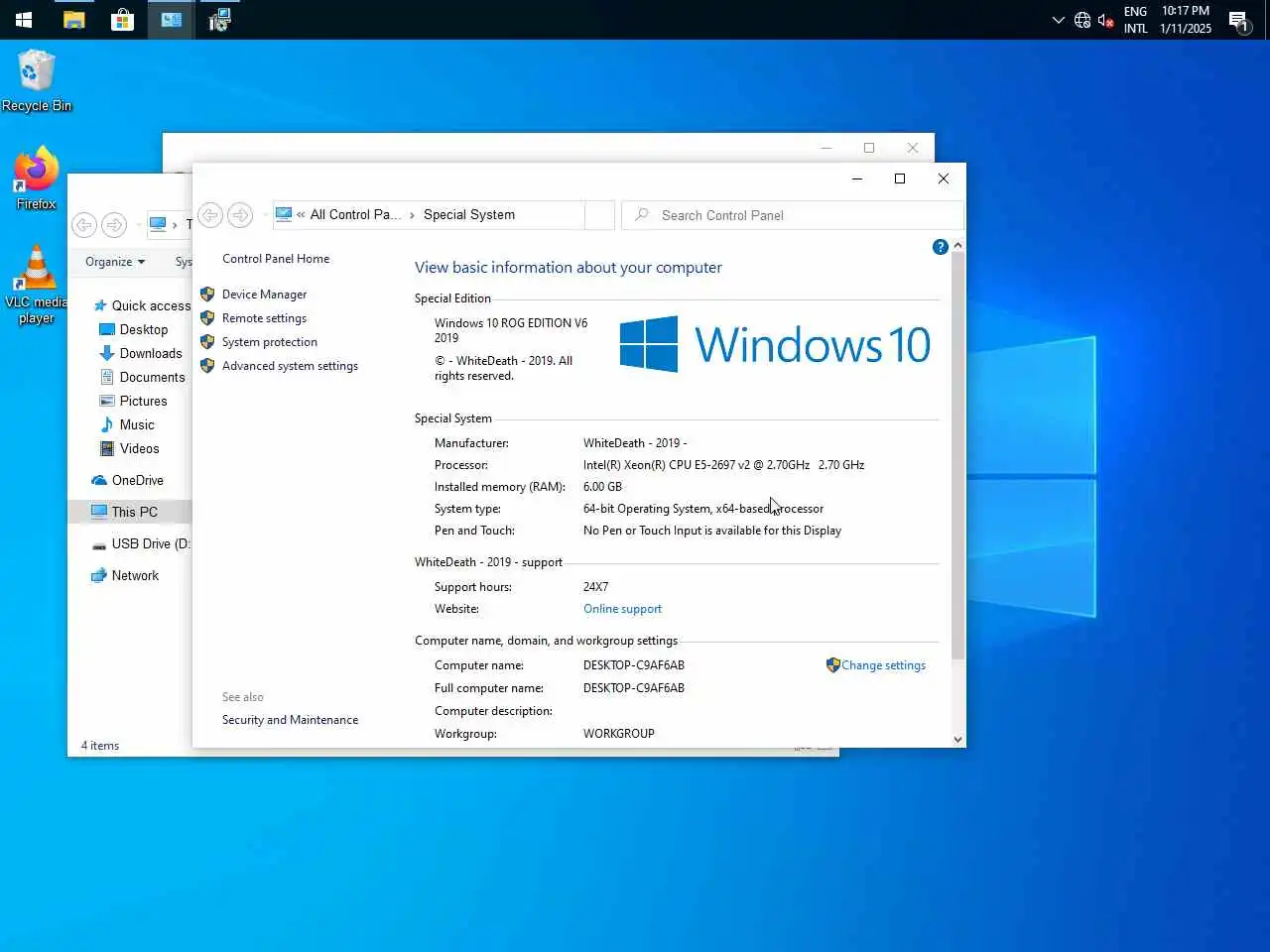Select Downloads in Explorer navigation pane
The width and height of the screenshot is (1270, 952).
coord(141,353)
